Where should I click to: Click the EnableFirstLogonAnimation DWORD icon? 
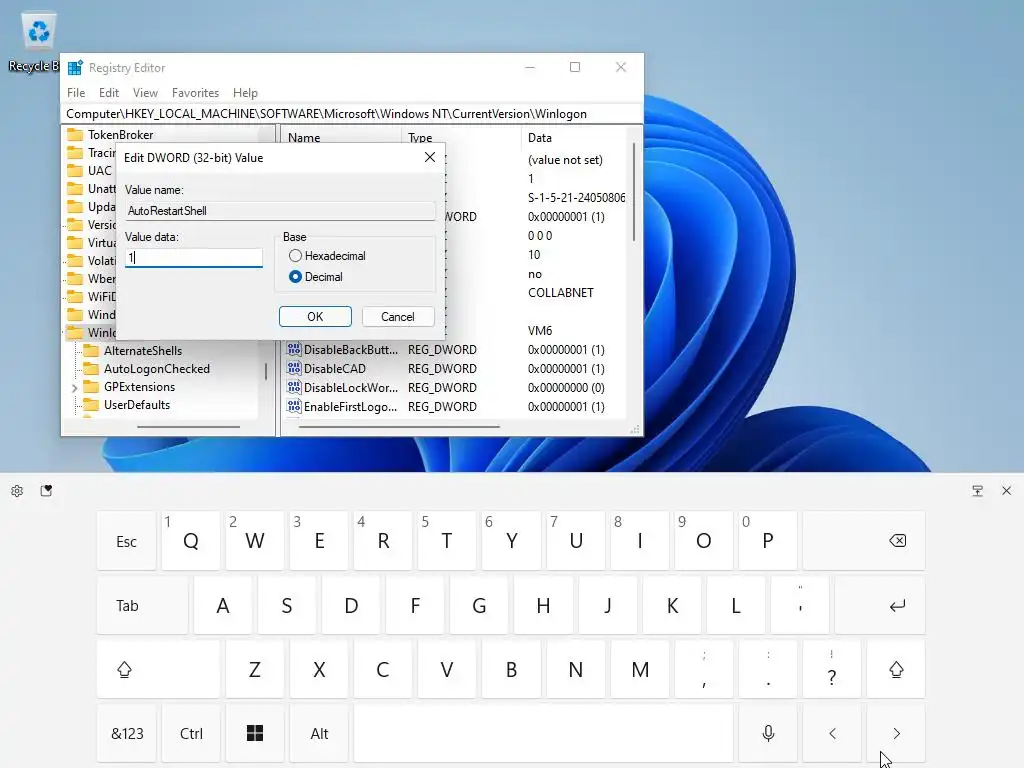point(294,406)
